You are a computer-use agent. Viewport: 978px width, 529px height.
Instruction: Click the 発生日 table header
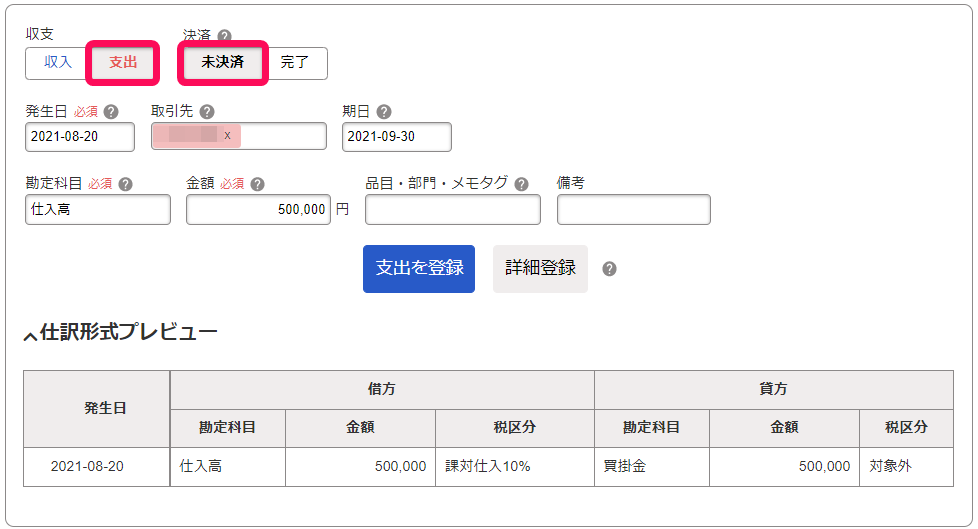[97, 409]
